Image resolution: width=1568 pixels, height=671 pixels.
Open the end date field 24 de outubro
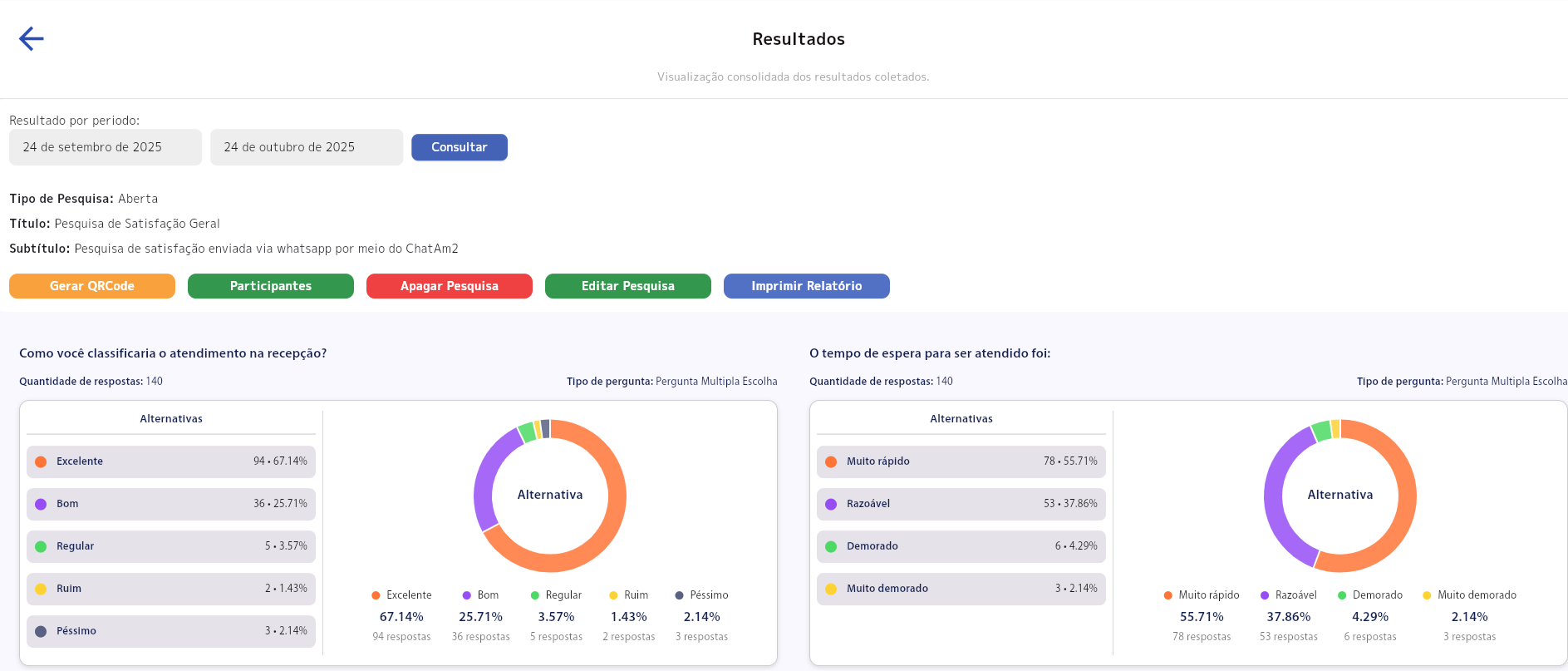pyautogui.click(x=306, y=147)
